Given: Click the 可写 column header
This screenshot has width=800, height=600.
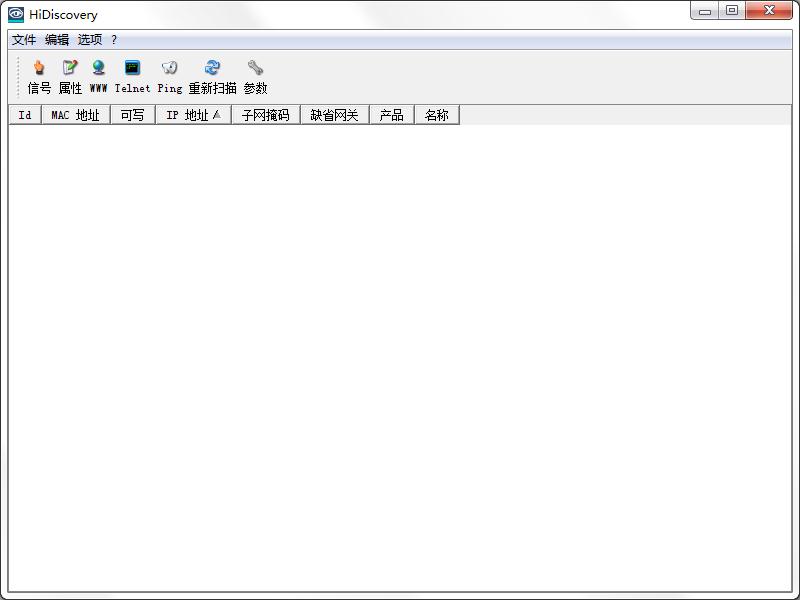Looking at the screenshot, I should (x=133, y=115).
